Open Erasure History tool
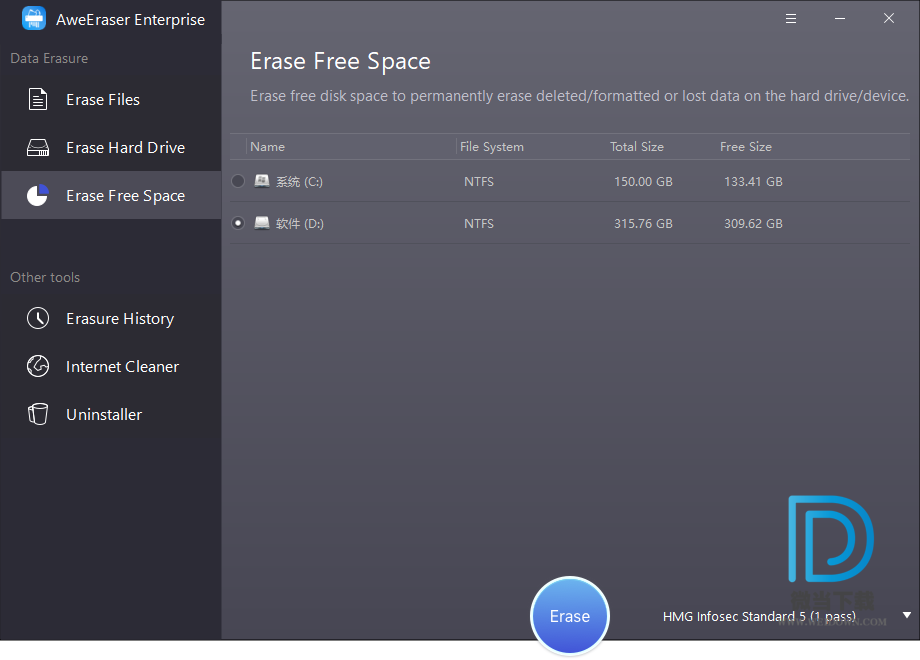920x660 pixels. pos(111,319)
